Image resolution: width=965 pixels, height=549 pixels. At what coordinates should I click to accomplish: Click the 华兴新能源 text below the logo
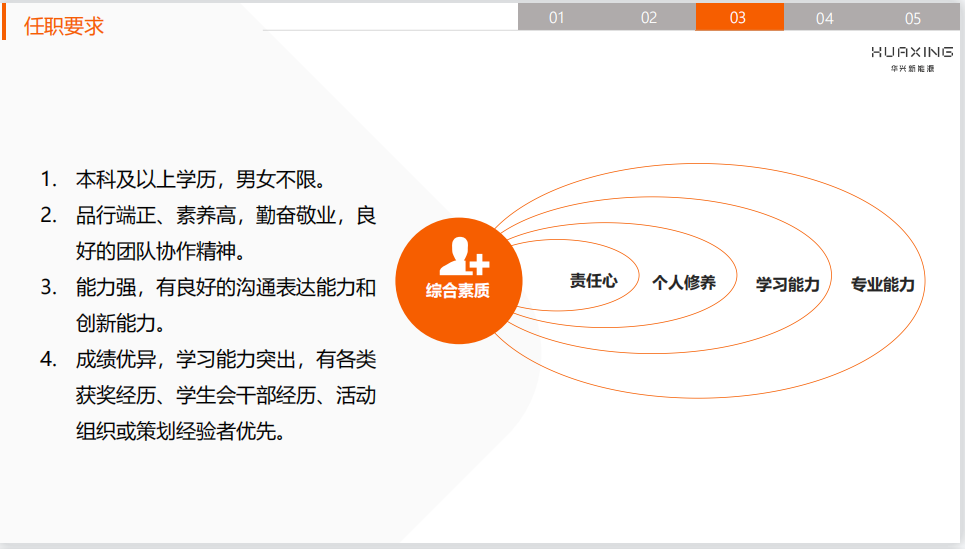(911, 69)
